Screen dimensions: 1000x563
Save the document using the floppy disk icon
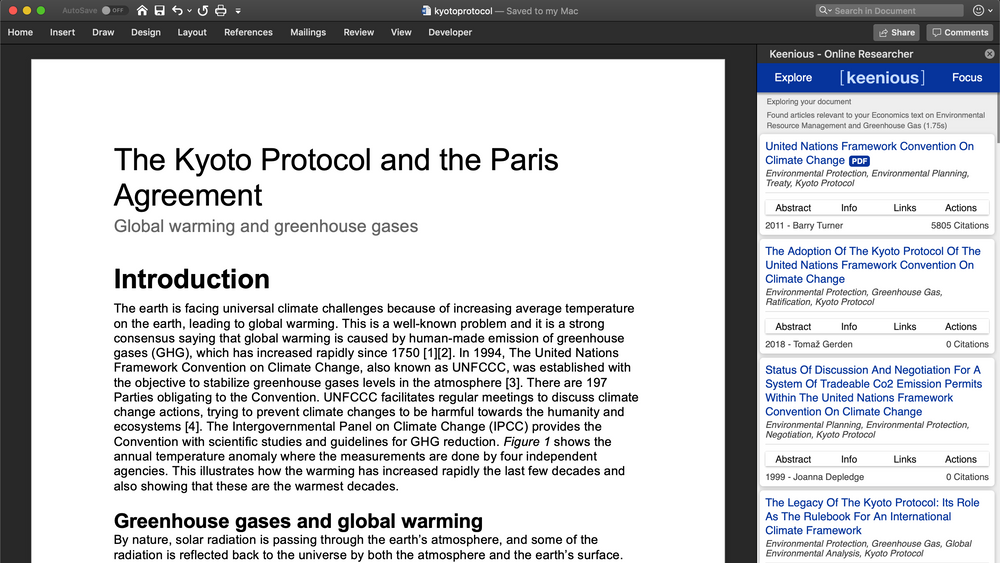(159, 10)
